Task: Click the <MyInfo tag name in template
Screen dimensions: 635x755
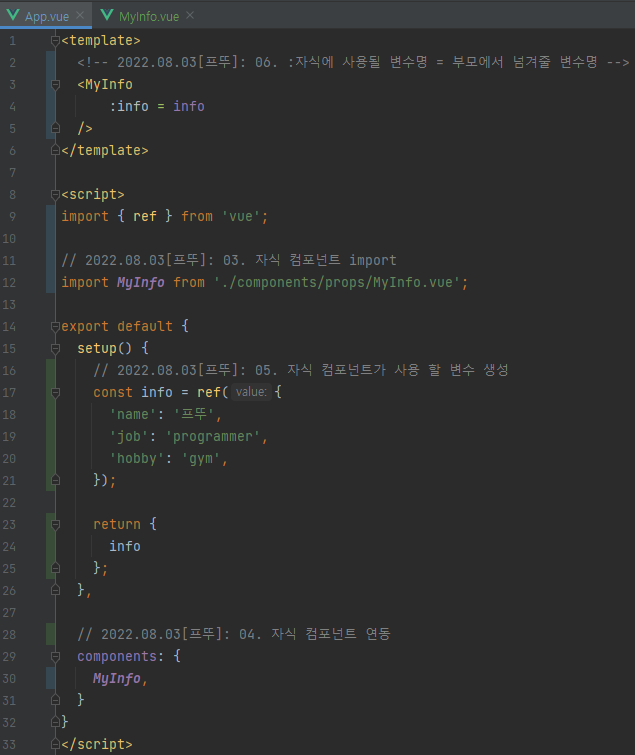Action: 109,85
